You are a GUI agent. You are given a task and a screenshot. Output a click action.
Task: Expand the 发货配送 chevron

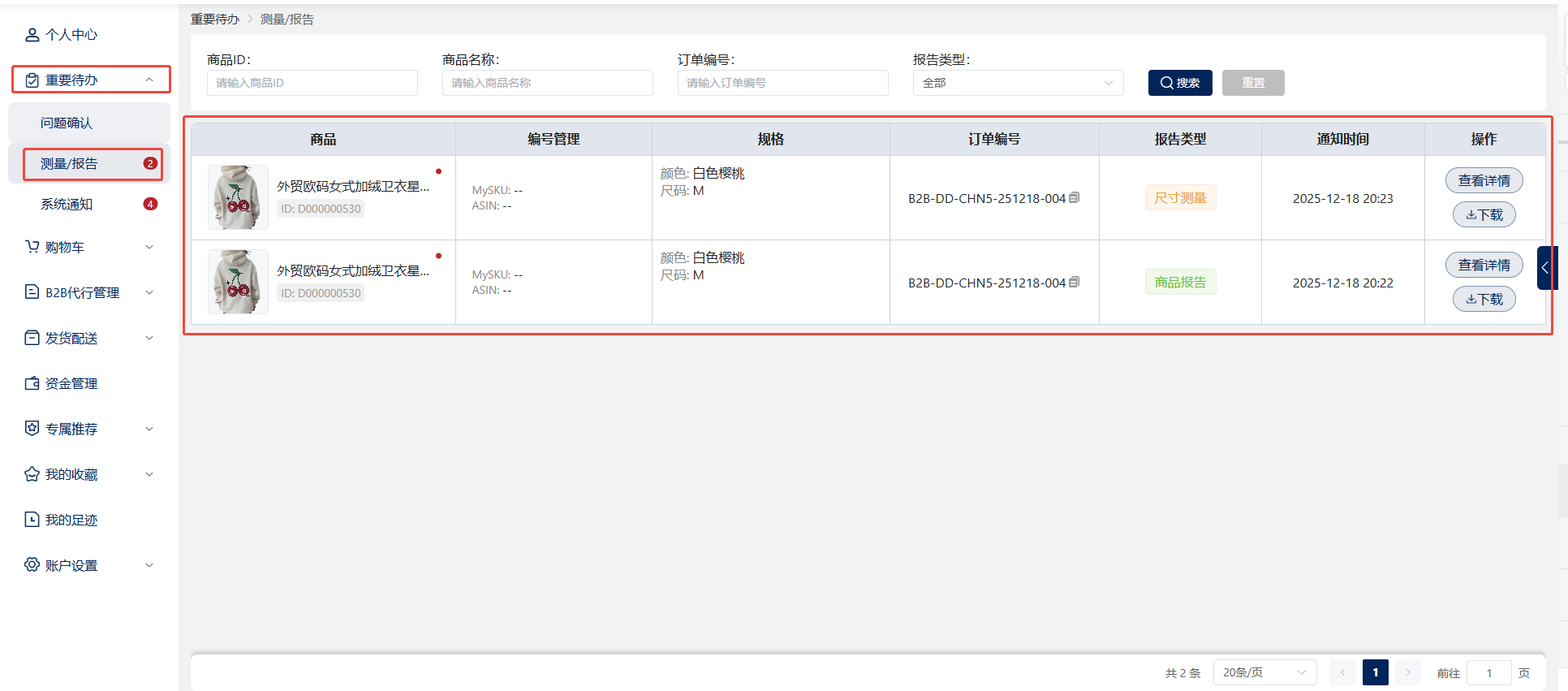point(149,338)
